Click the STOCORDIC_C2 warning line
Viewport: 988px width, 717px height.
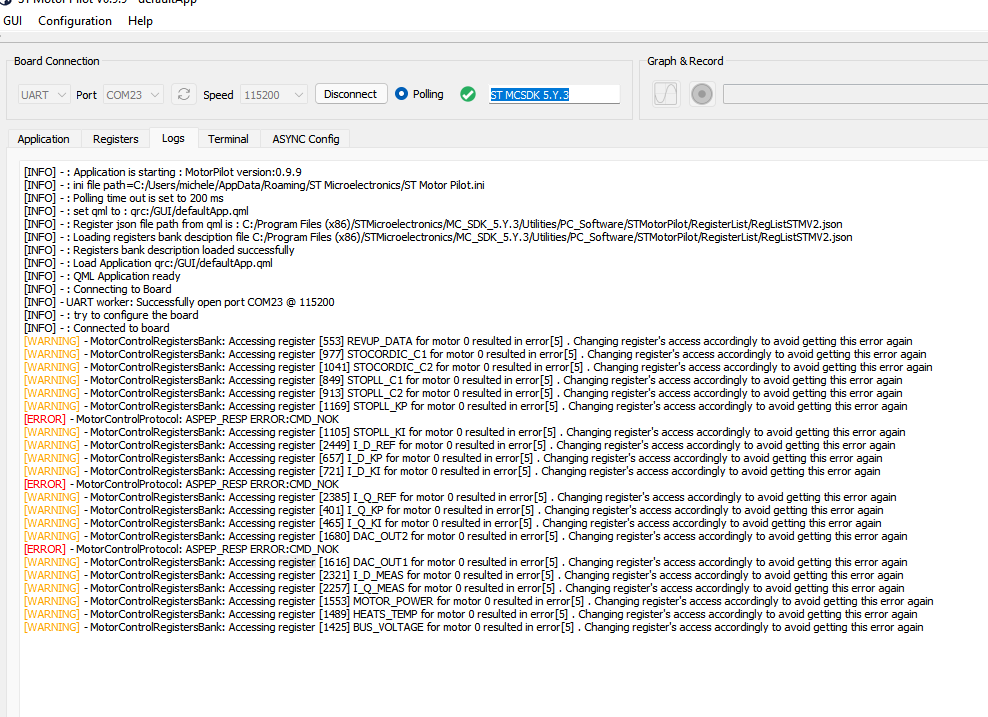click(478, 367)
